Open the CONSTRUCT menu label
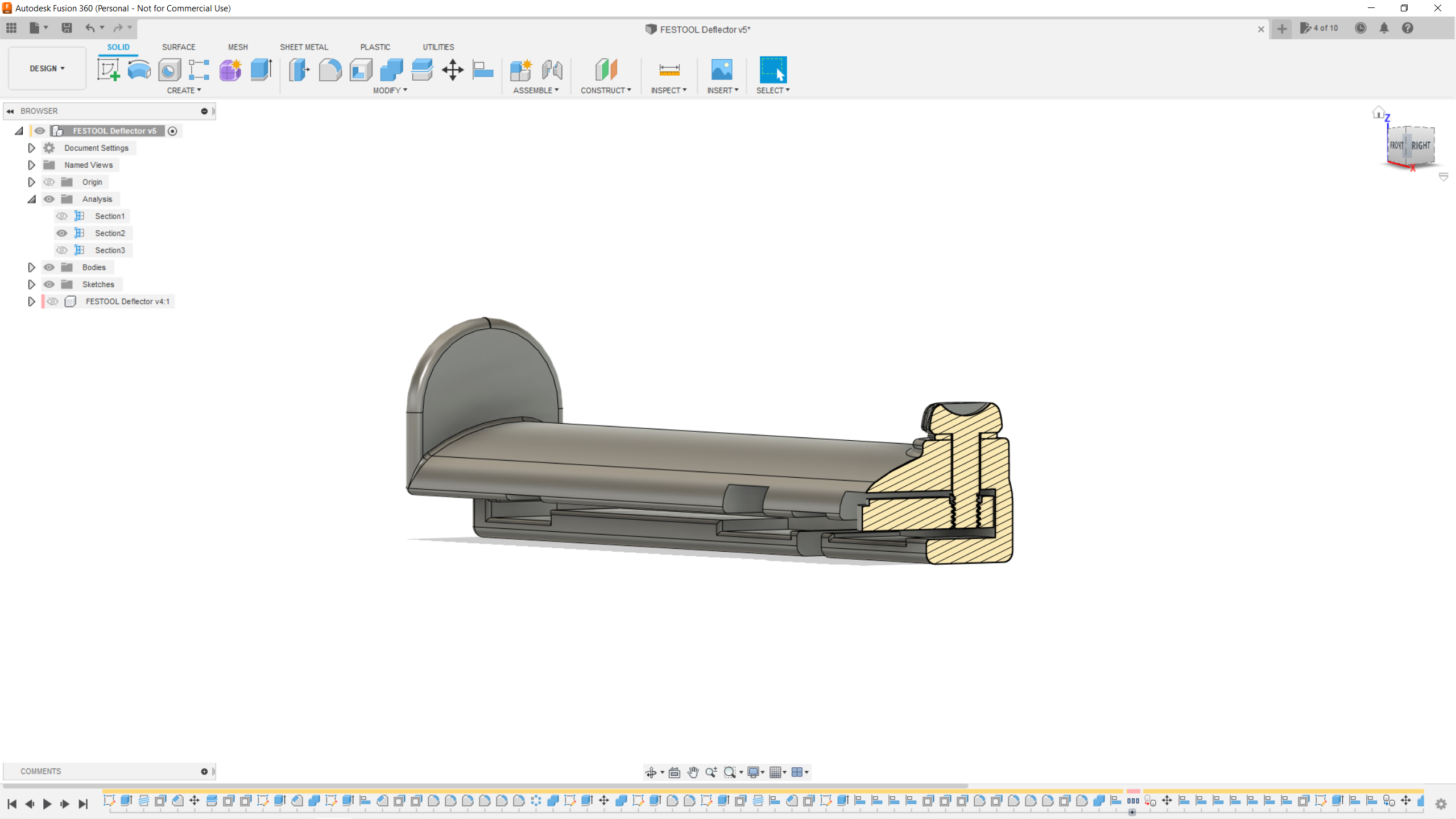Screen dimensions: 1456x819 (x=605, y=90)
